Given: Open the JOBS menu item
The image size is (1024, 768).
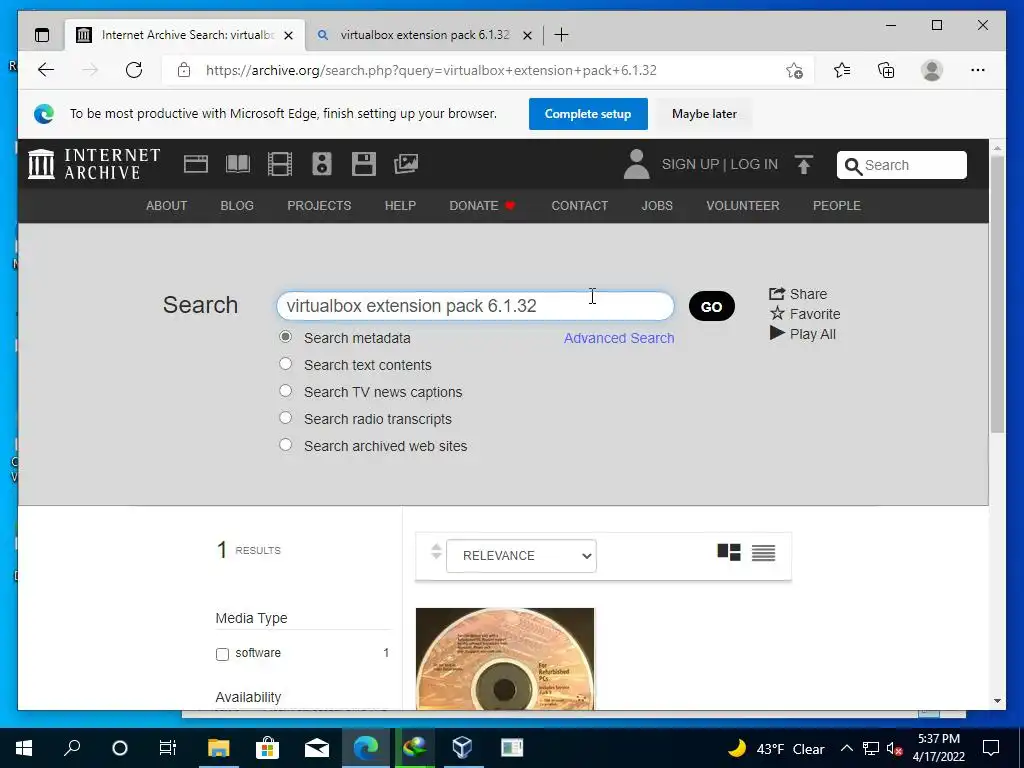Looking at the screenshot, I should [x=657, y=206].
